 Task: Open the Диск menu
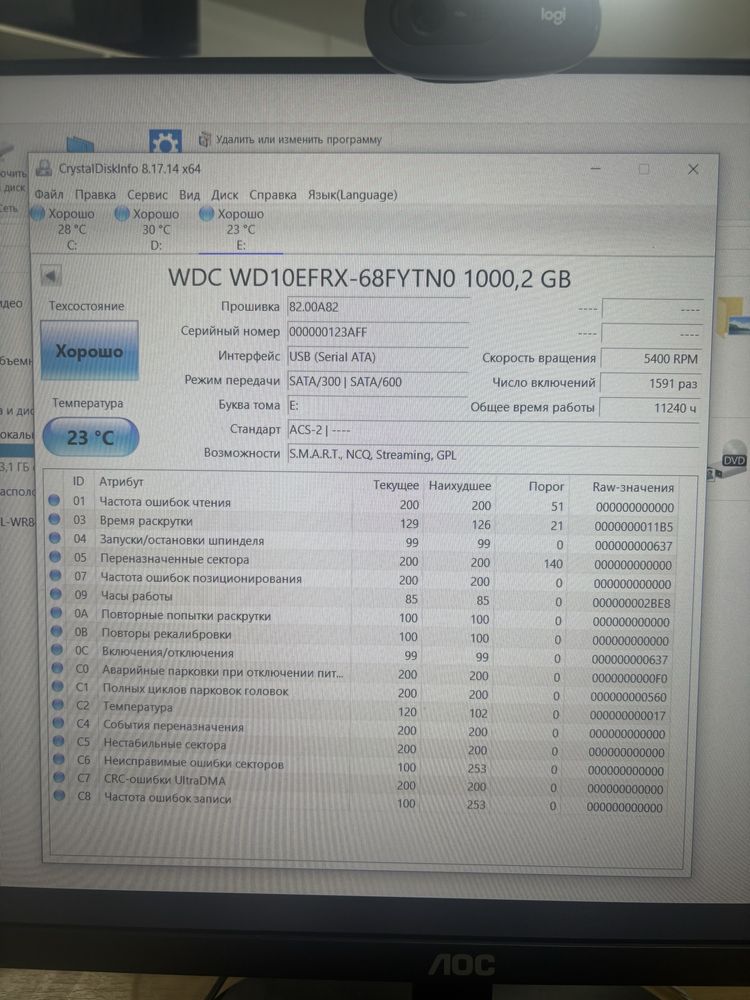(x=224, y=195)
